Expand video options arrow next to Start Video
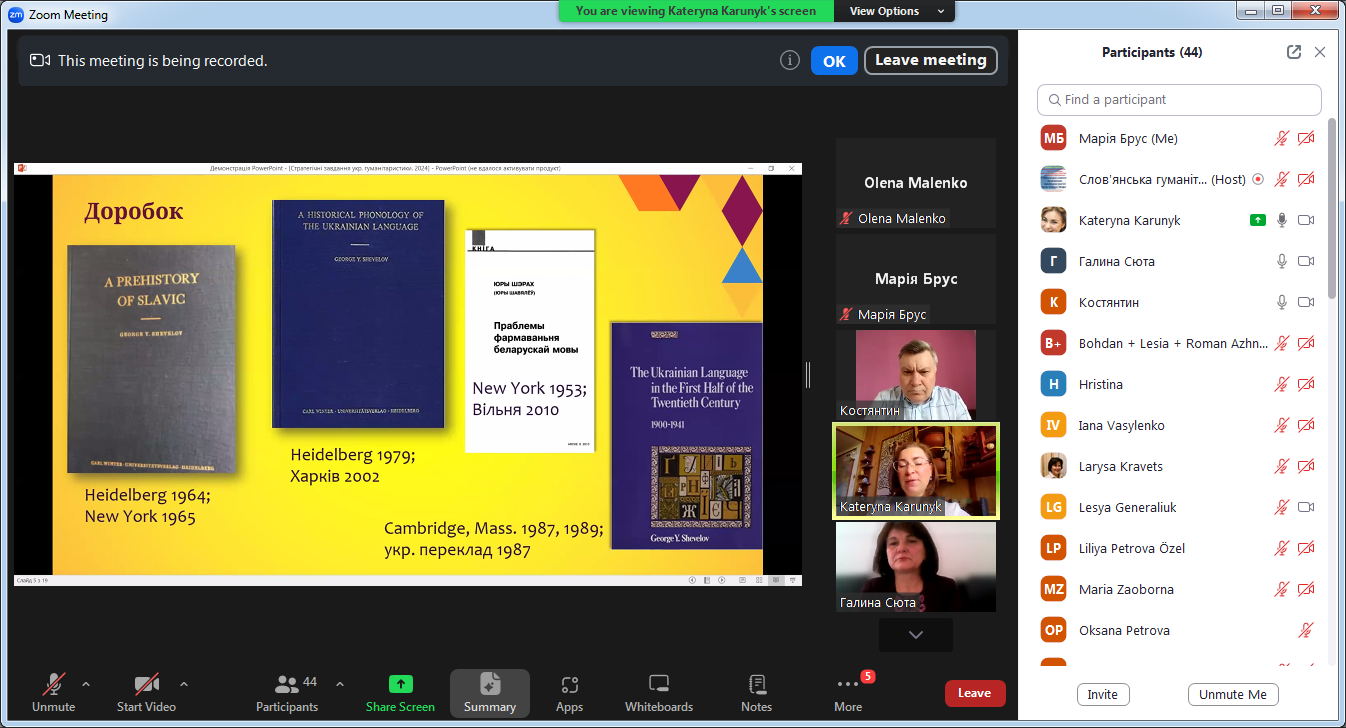The image size is (1346, 728). pos(184,684)
